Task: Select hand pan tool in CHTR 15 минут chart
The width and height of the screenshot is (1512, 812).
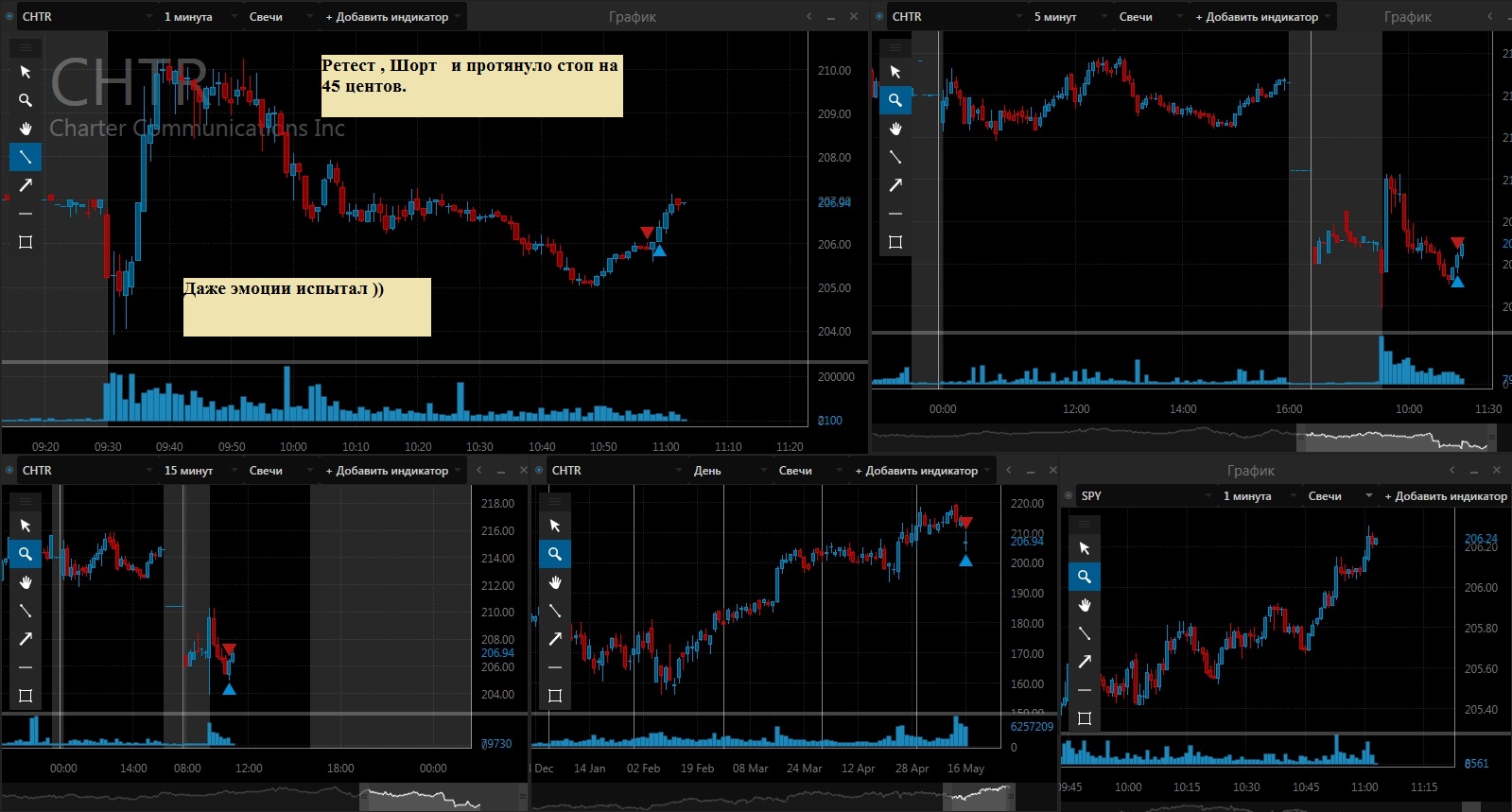Action: tap(26, 582)
